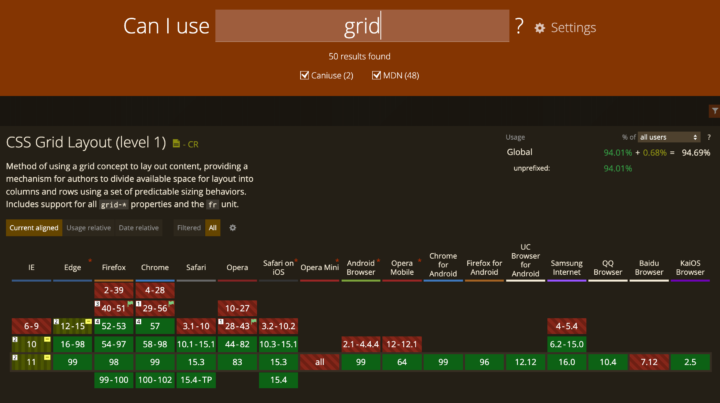Click the usage help question mark
The image size is (720, 403).
coord(709,137)
